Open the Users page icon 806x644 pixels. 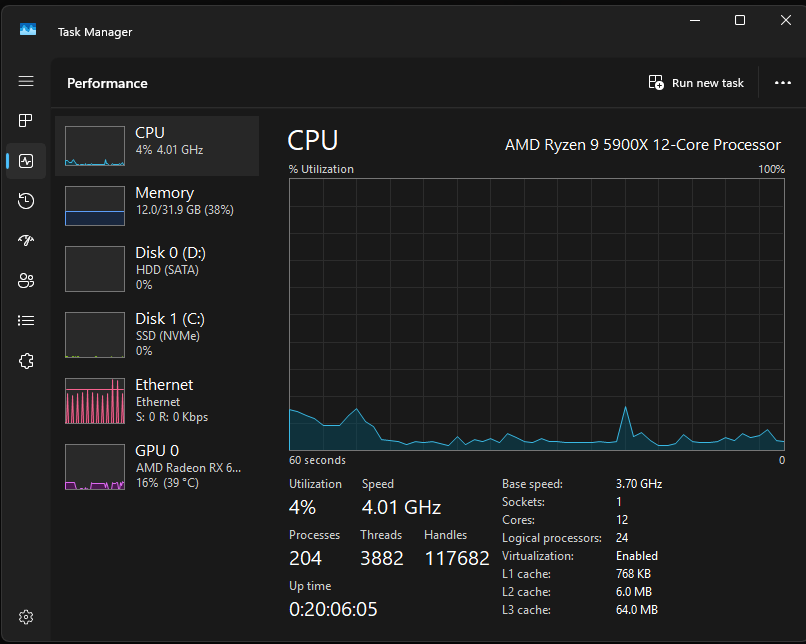(x=26, y=281)
